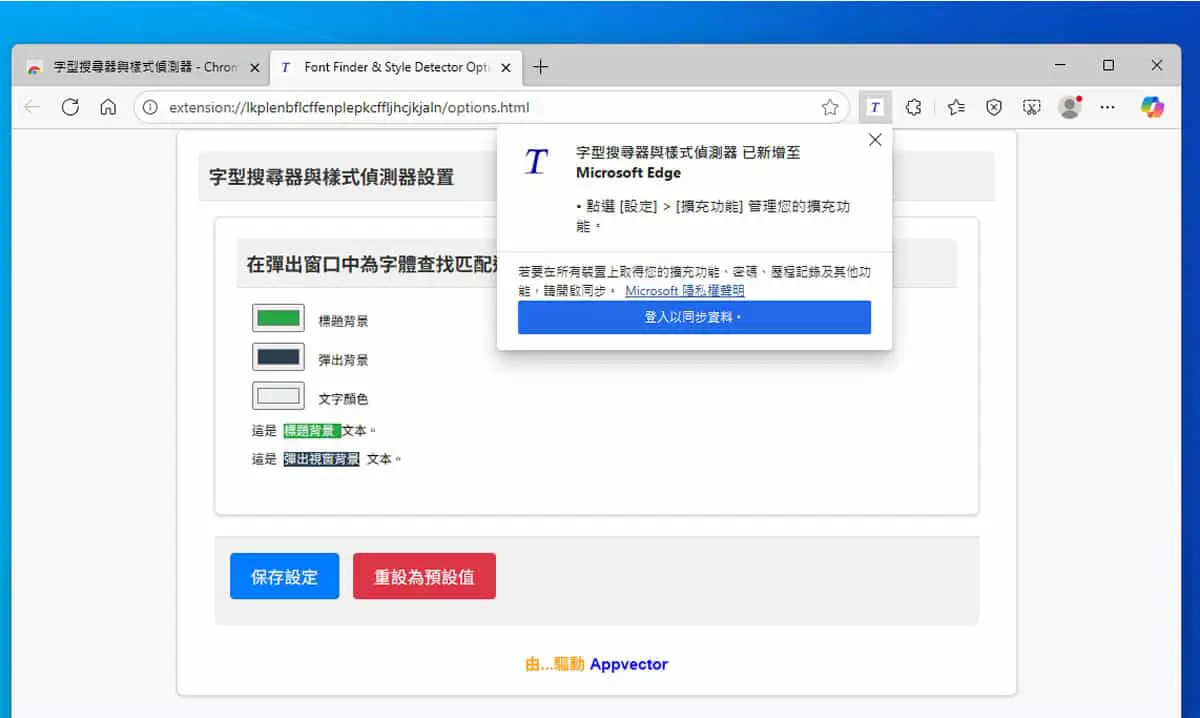Click the screenshot capture toolbar icon
The height and width of the screenshot is (718, 1200).
1031,107
